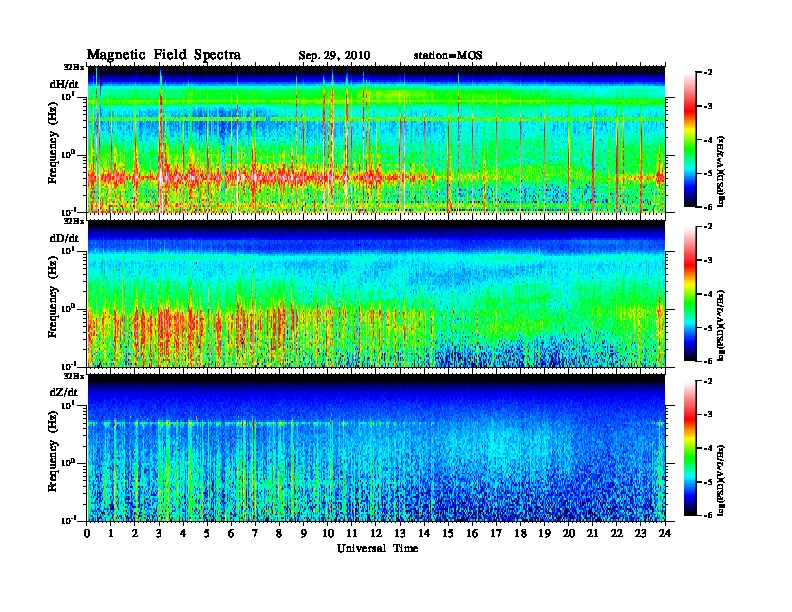Click hour 16 on the time axis
This screenshot has width=792, height=612.
[x=472, y=534]
